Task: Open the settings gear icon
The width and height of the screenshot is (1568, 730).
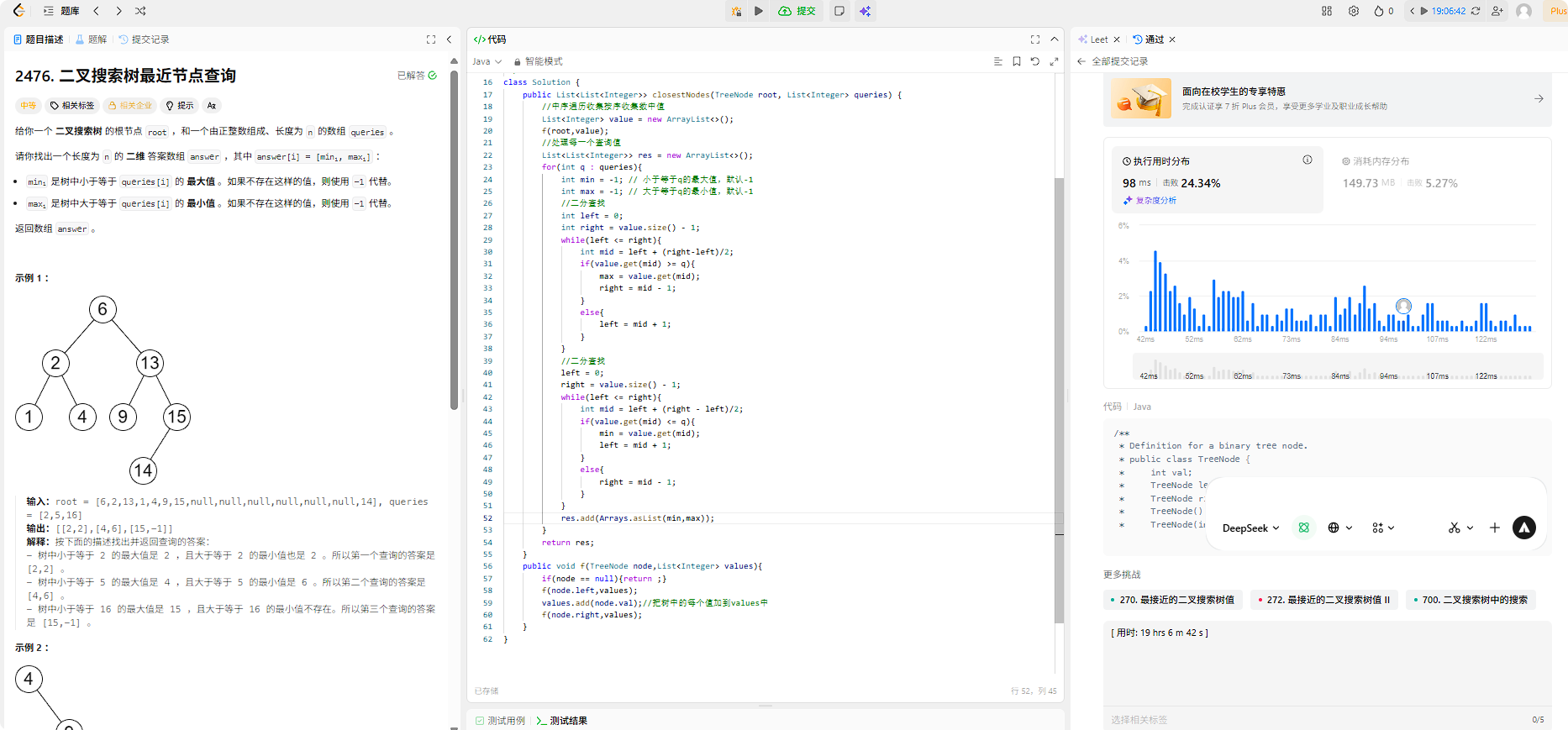Action: pyautogui.click(x=1354, y=11)
